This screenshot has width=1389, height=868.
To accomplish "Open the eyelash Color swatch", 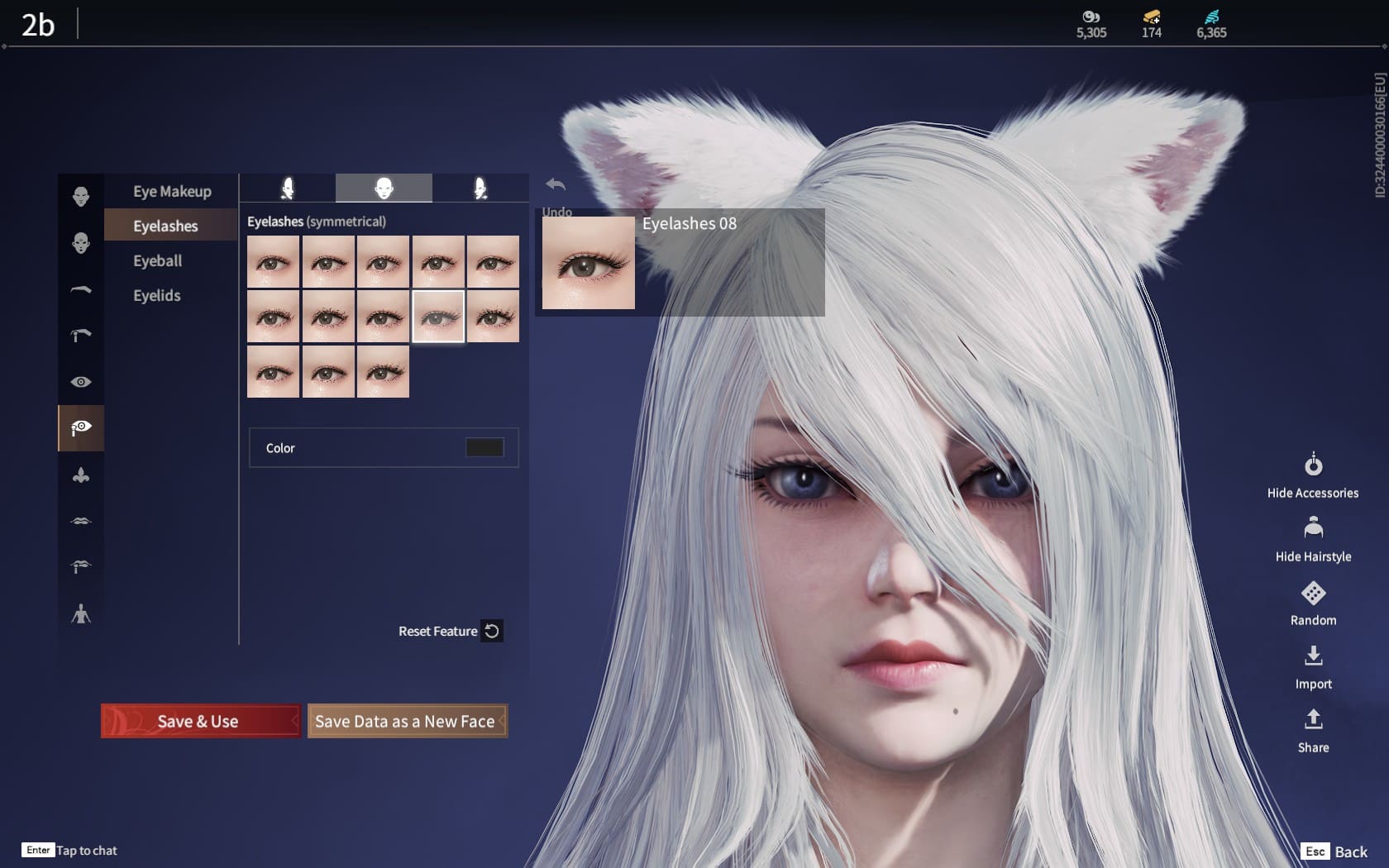I will pyautogui.click(x=484, y=447).
